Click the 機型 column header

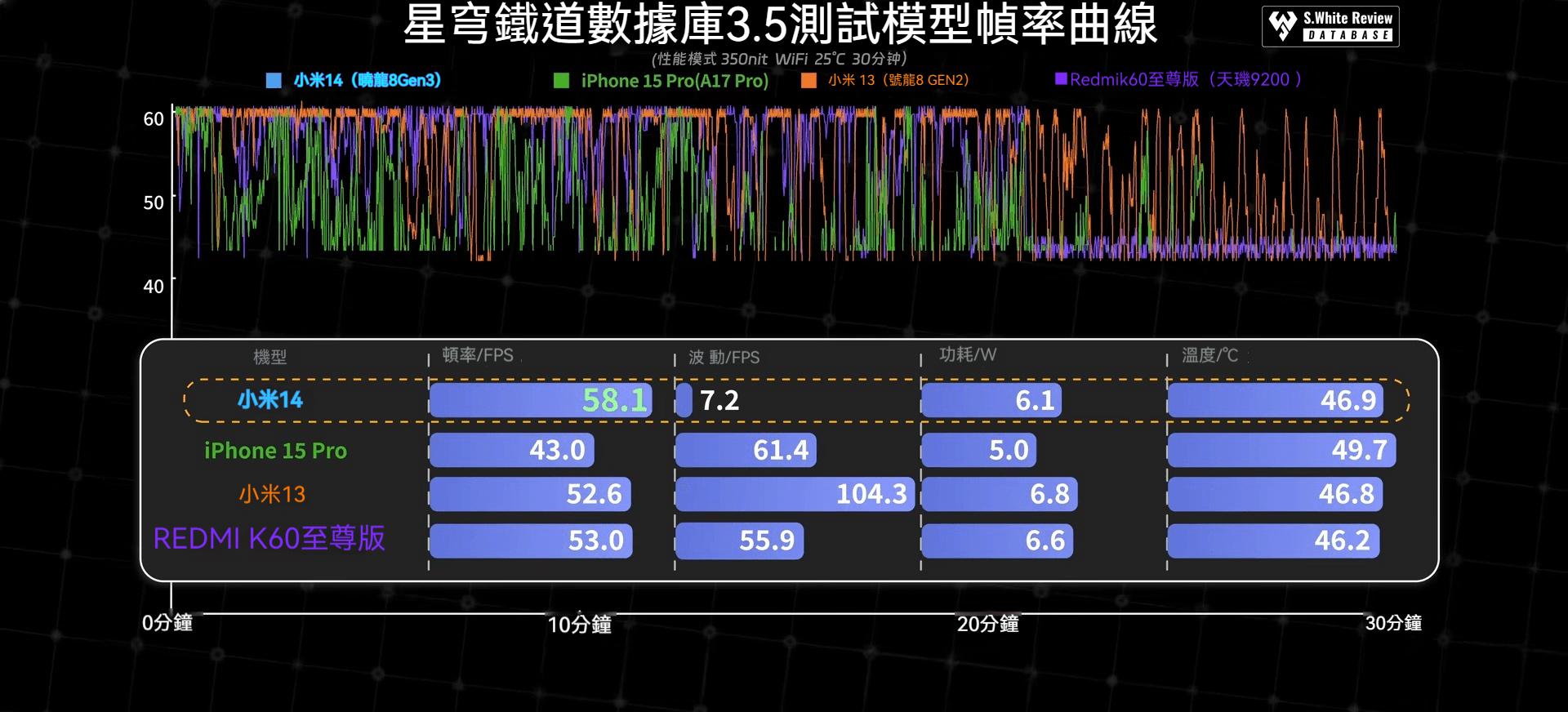click(270, 357)
